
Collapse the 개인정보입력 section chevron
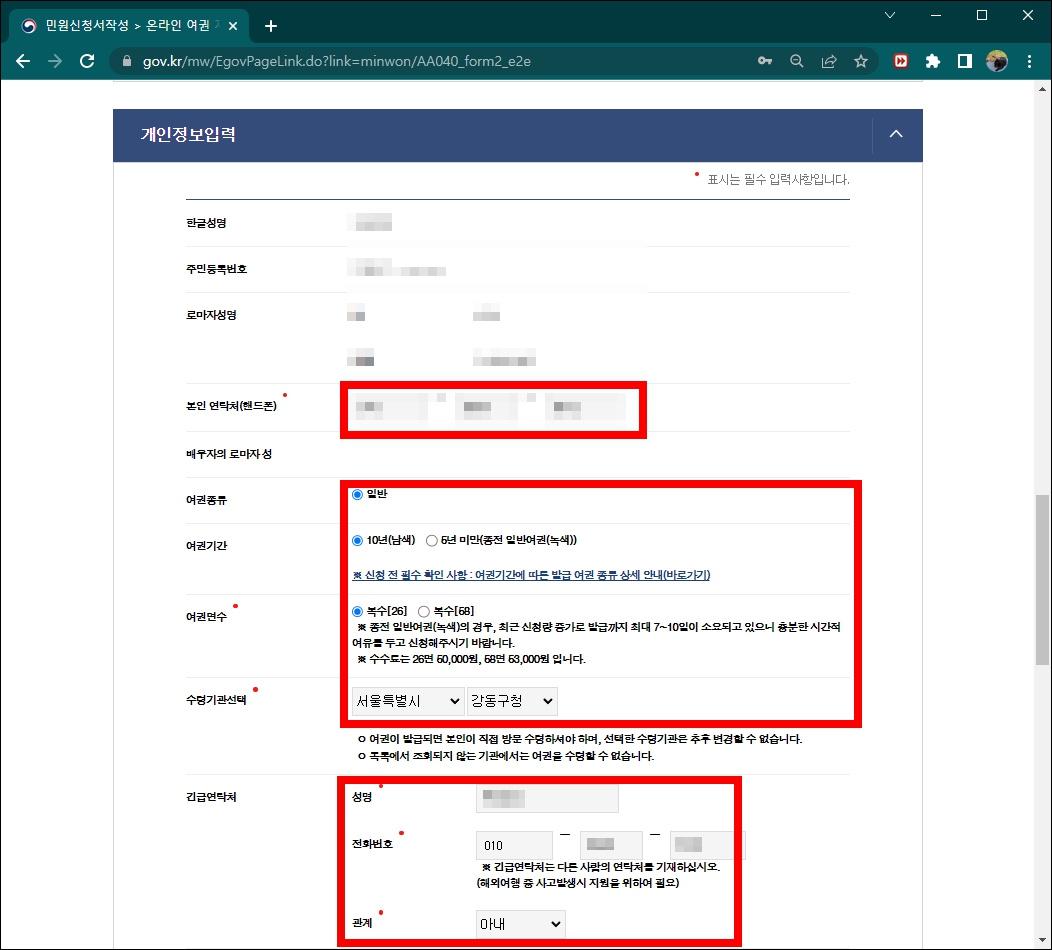[896, 134]
